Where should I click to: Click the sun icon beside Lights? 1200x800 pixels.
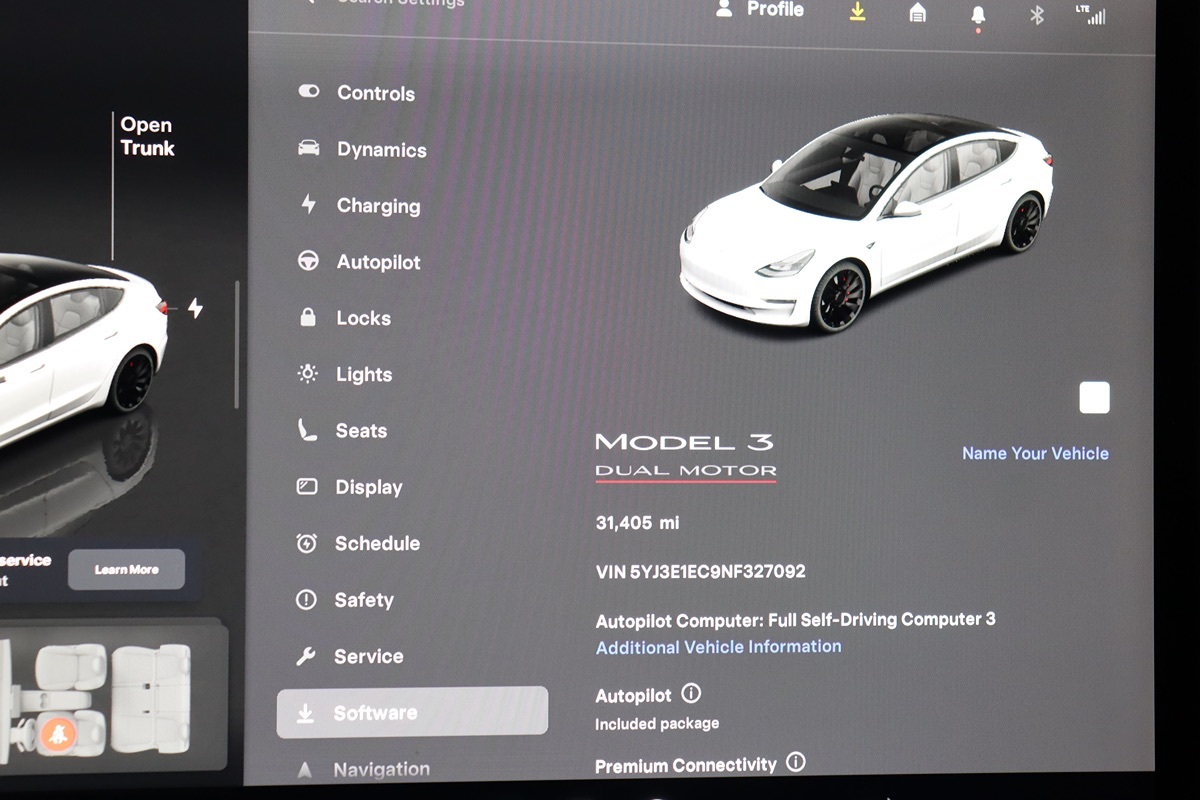point(307,374)
